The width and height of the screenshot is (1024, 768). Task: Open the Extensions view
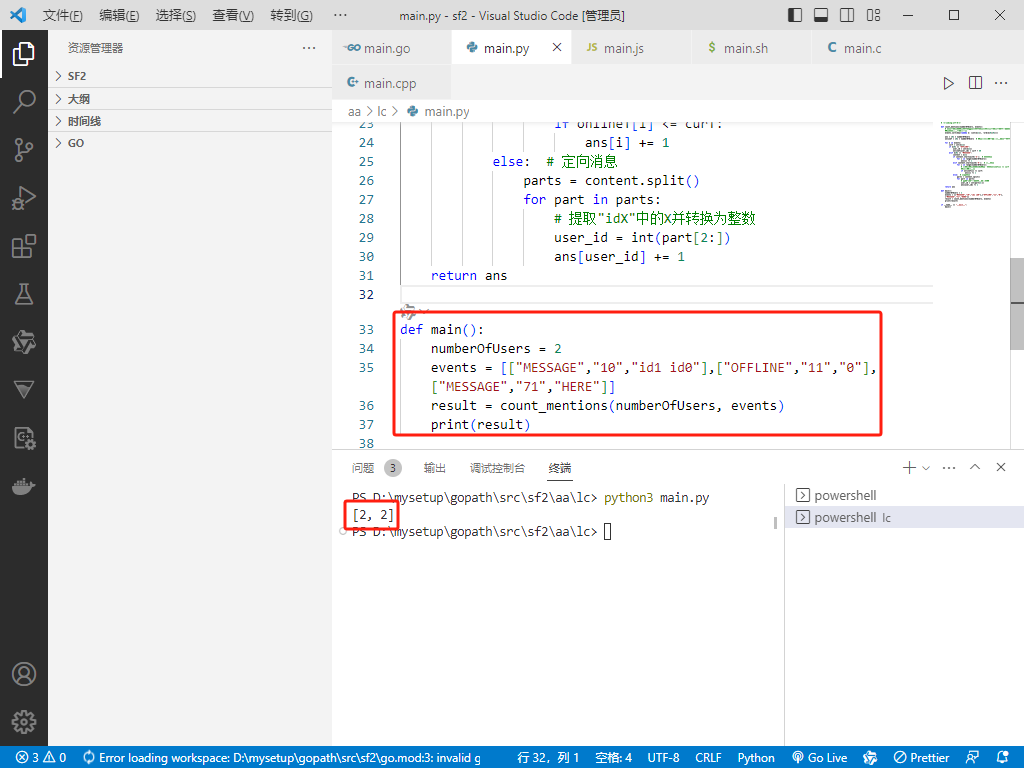(24, 246)
